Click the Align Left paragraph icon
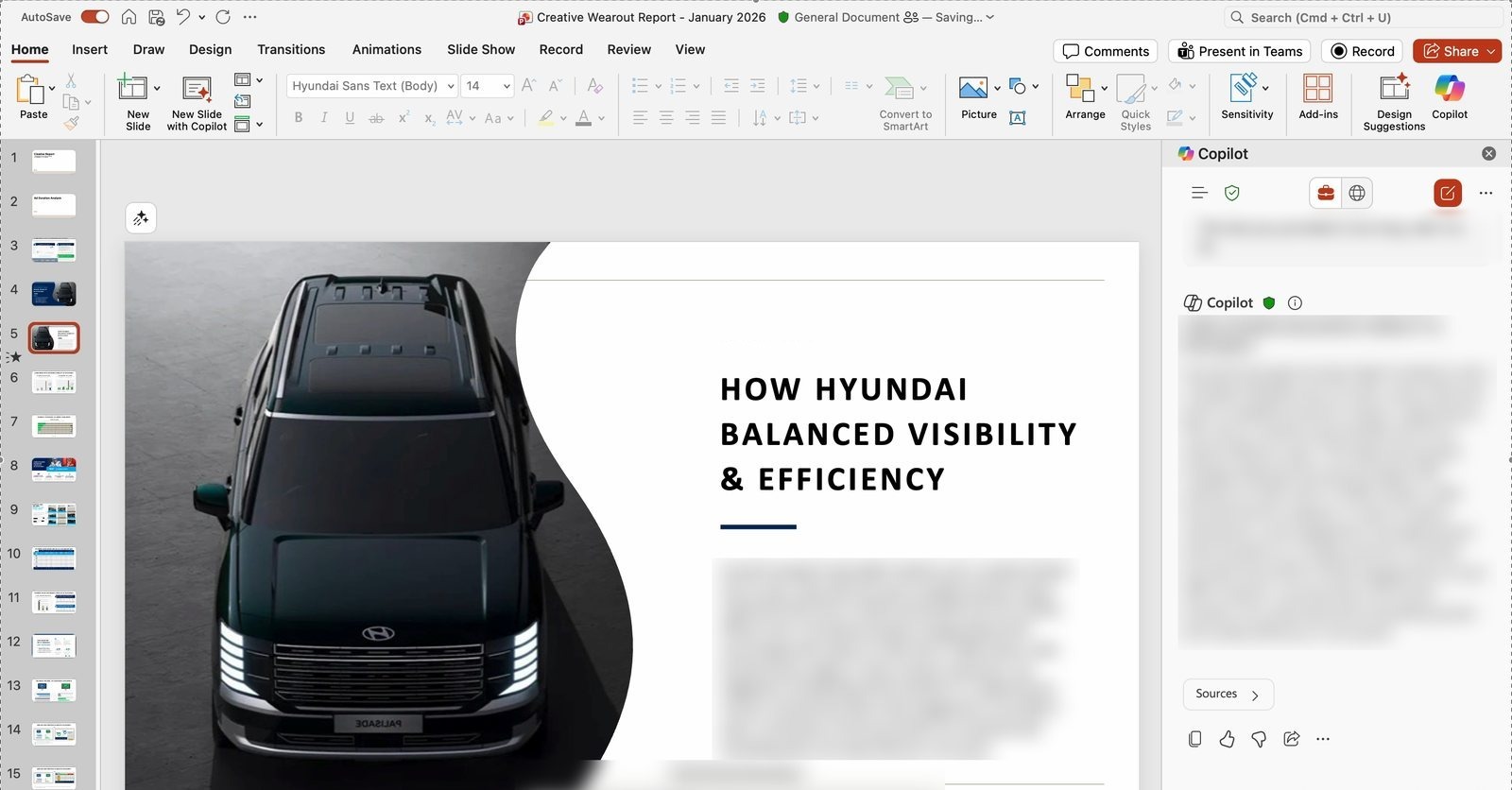Viewport: 1512px width, 790px height. tap(641, 118)
